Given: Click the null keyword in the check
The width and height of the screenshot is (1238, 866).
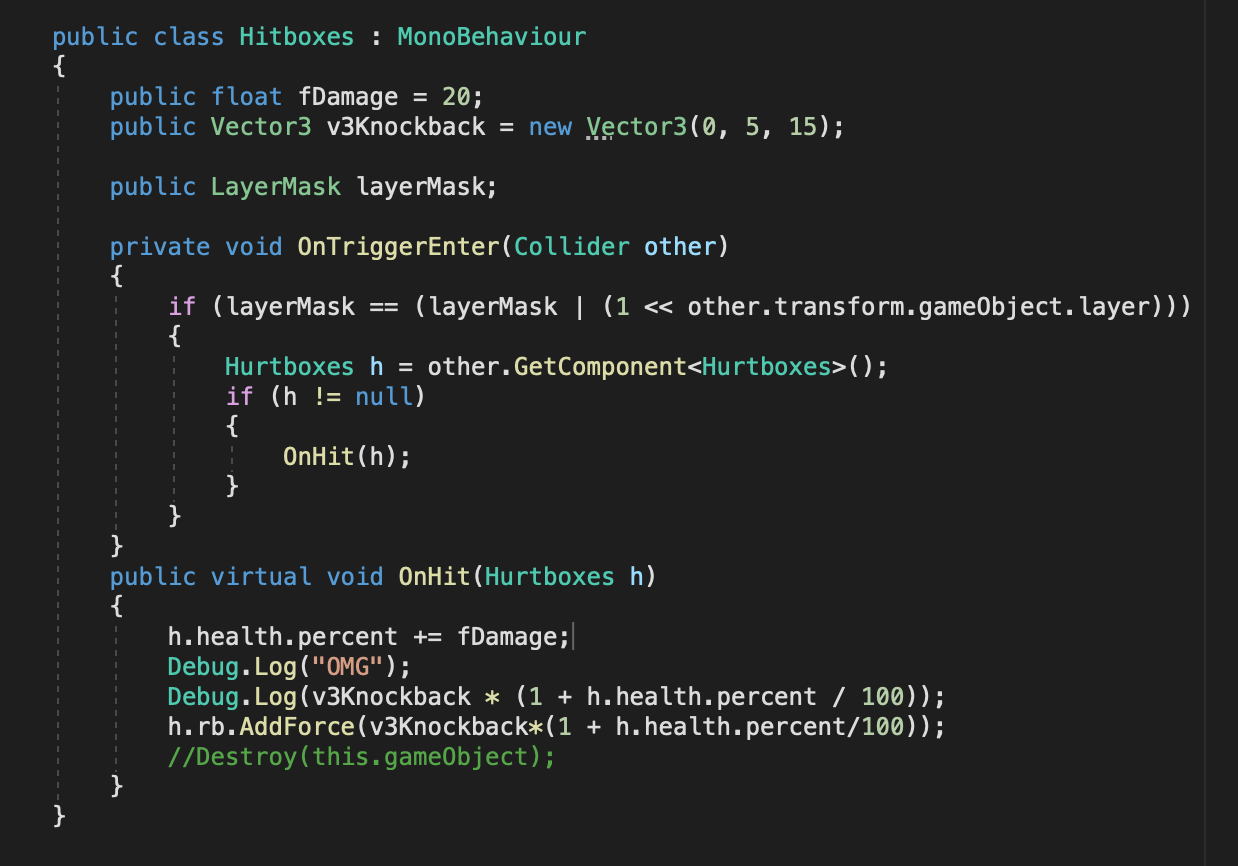Looking at the screenshot, I should pyautogui.click(x=384, y=397).
